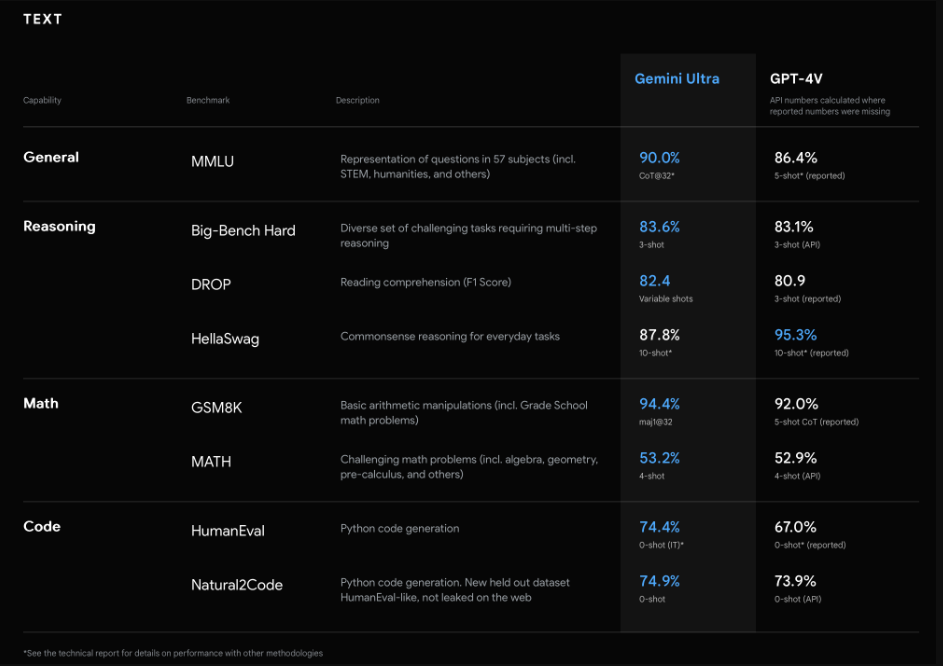
Task: Click the "Big-Bench Hard" benchmark name
Action: (x=243, y=231)
